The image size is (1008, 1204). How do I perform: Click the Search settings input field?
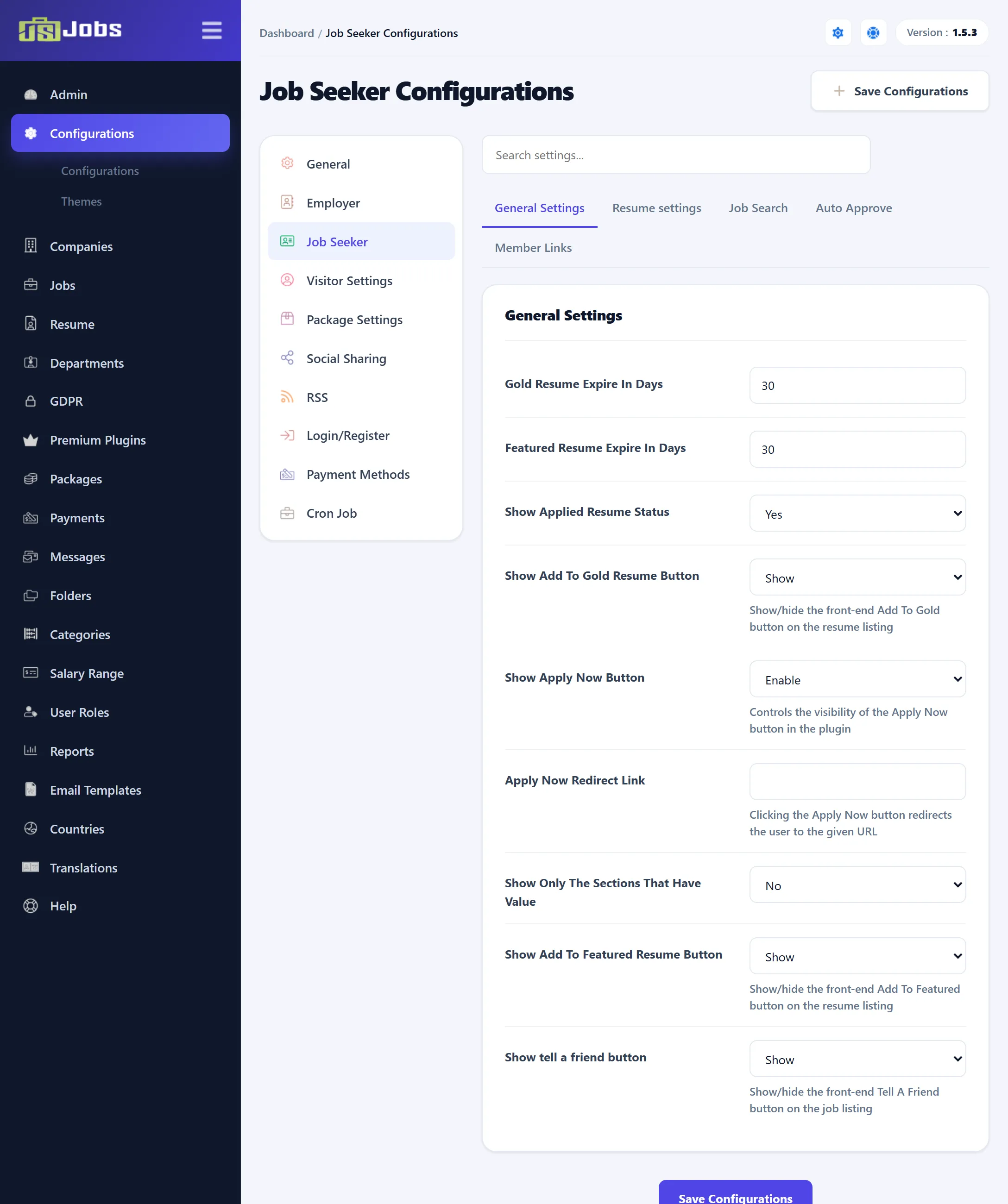pos(675,155)
